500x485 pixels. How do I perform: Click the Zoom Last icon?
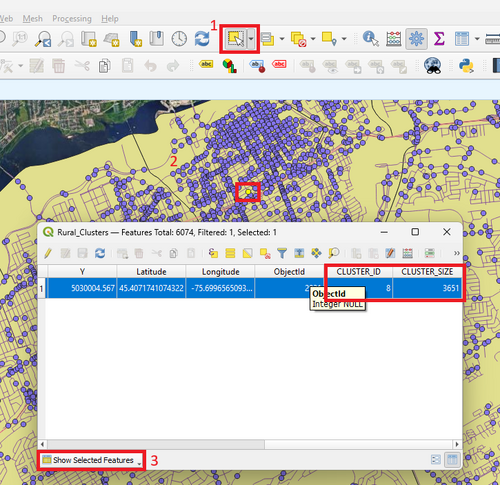43,39
